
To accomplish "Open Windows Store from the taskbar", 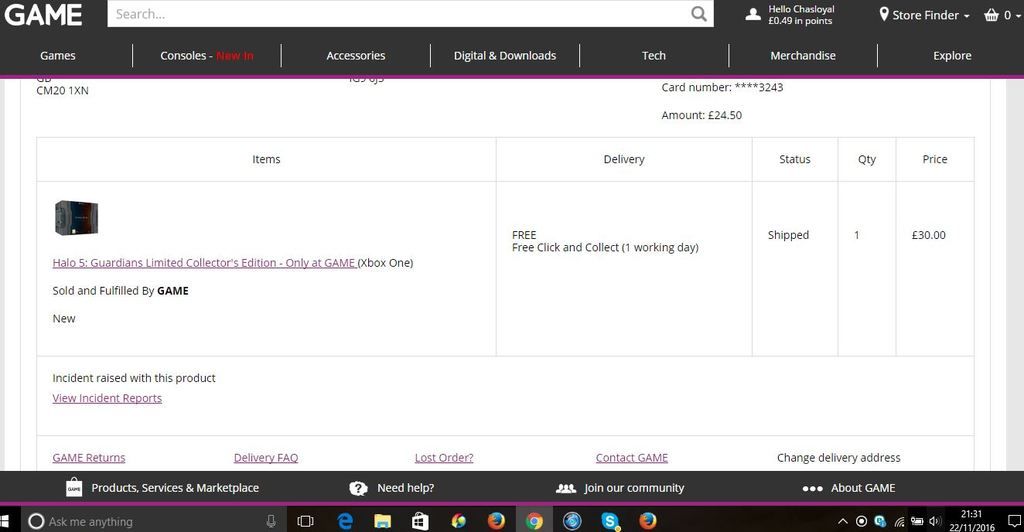I will (x=420, y=521).
